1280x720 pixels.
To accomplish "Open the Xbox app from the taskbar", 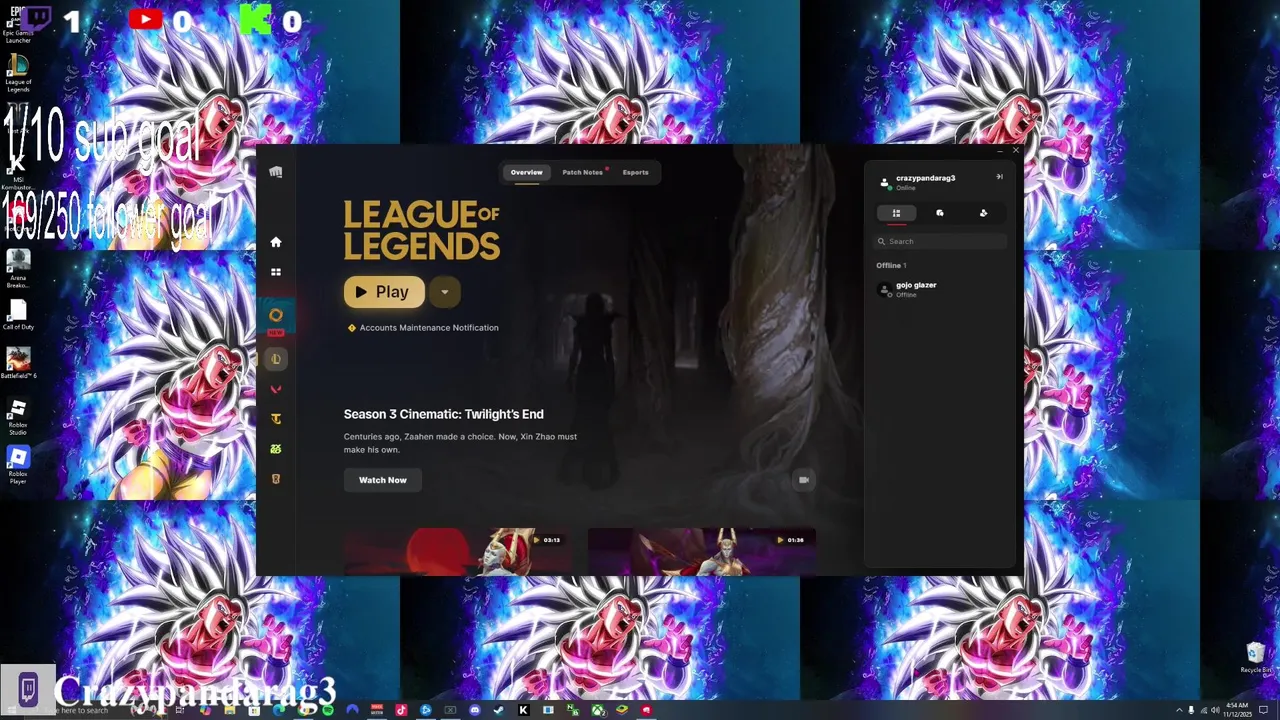I will click(x=598, y=710).
